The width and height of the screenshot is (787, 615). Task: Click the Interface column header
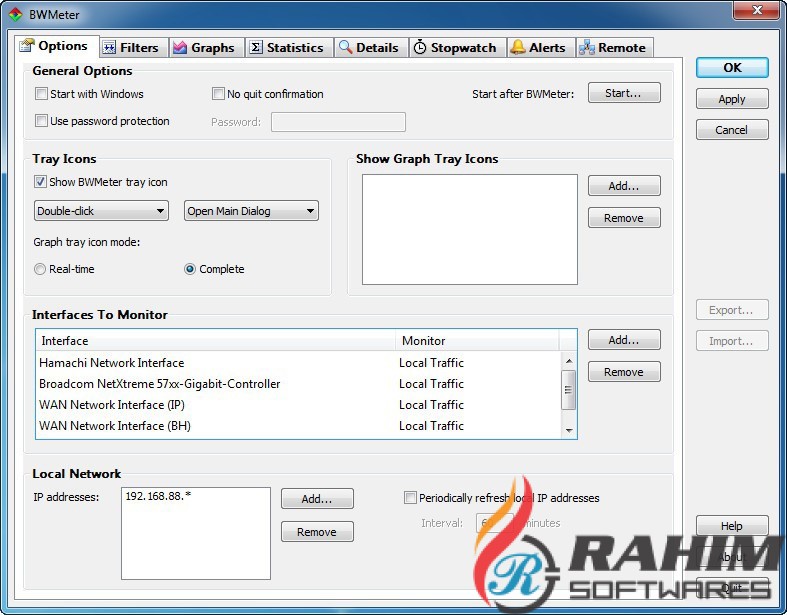216,340
